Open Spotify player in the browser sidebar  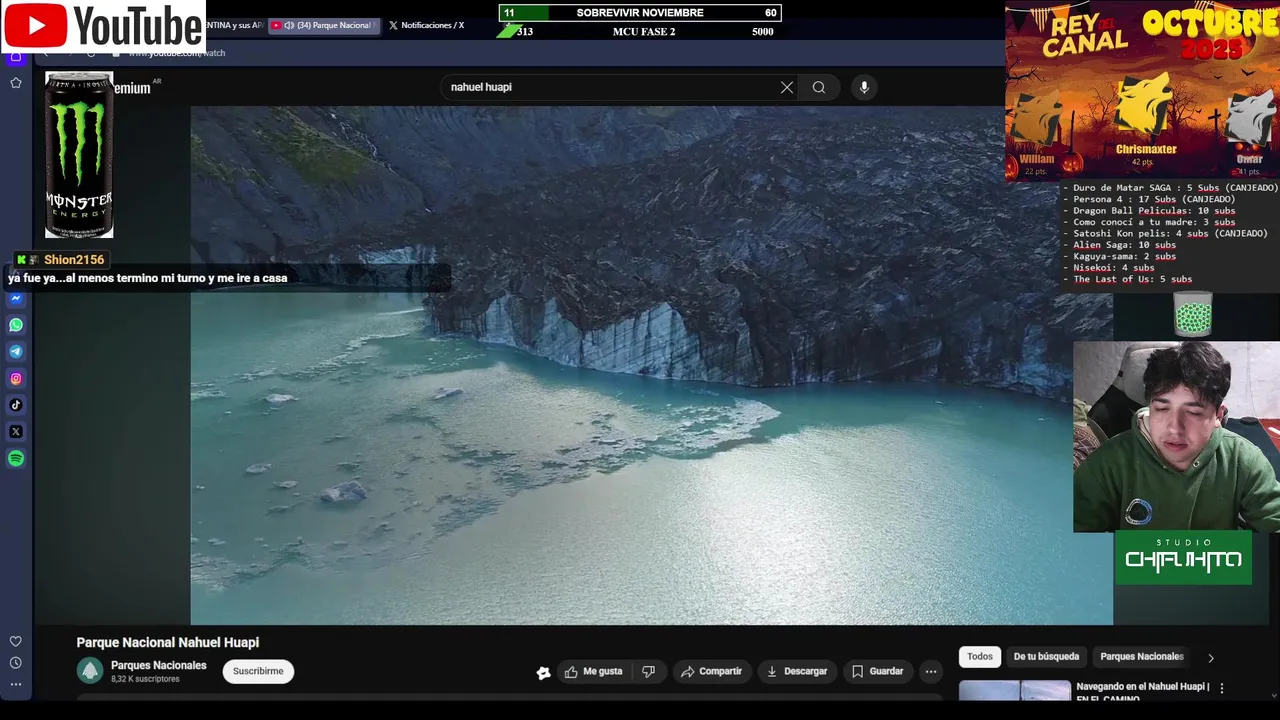click(x=16, y=459)
